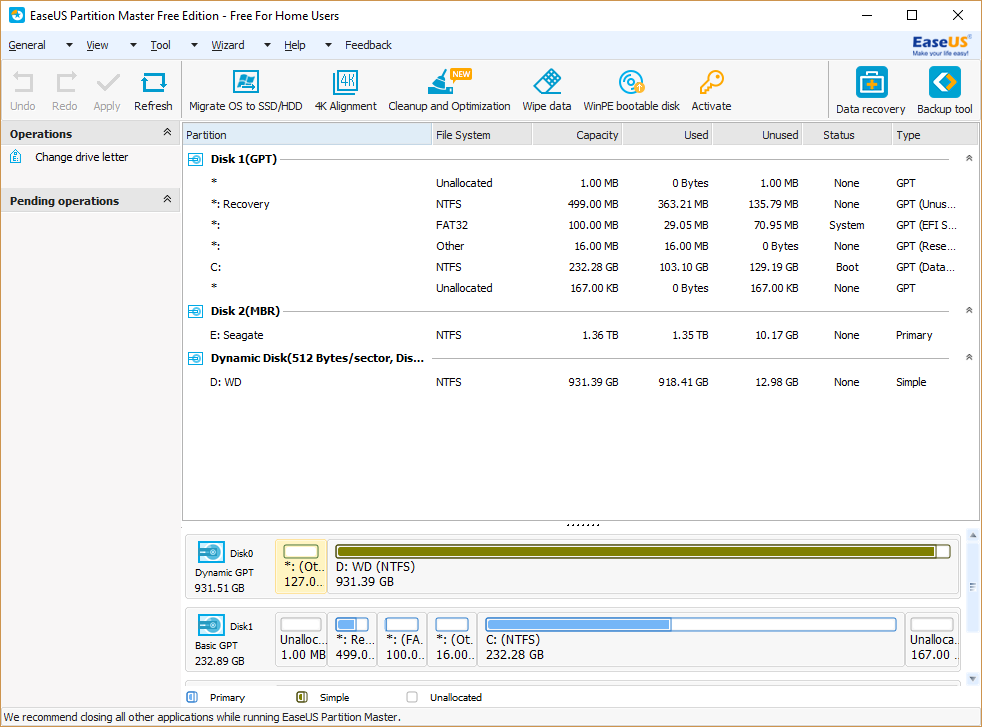
Task: Collapse the Disk 1(GPT) group
Action: 969,158
